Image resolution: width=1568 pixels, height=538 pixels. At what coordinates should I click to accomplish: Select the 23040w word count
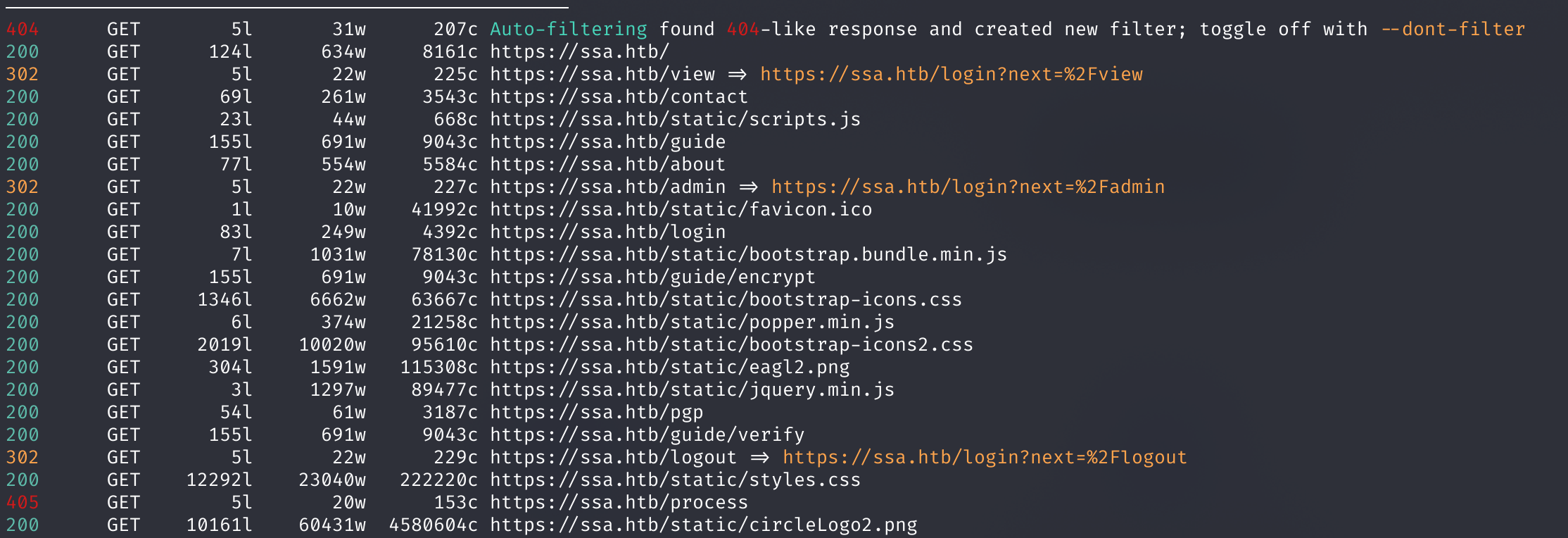[332, 480]
